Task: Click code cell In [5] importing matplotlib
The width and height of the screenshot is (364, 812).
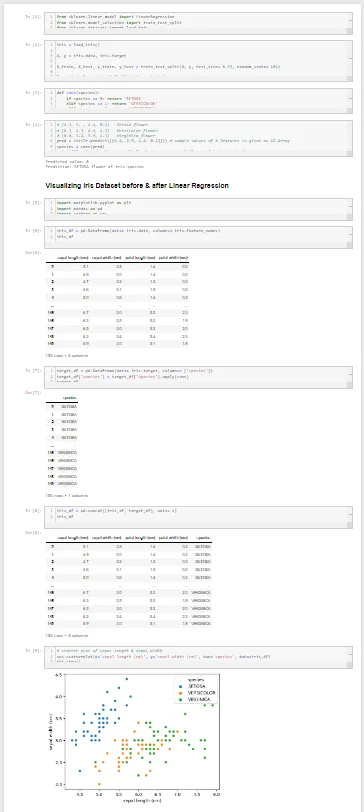Action: click(198, 209)
